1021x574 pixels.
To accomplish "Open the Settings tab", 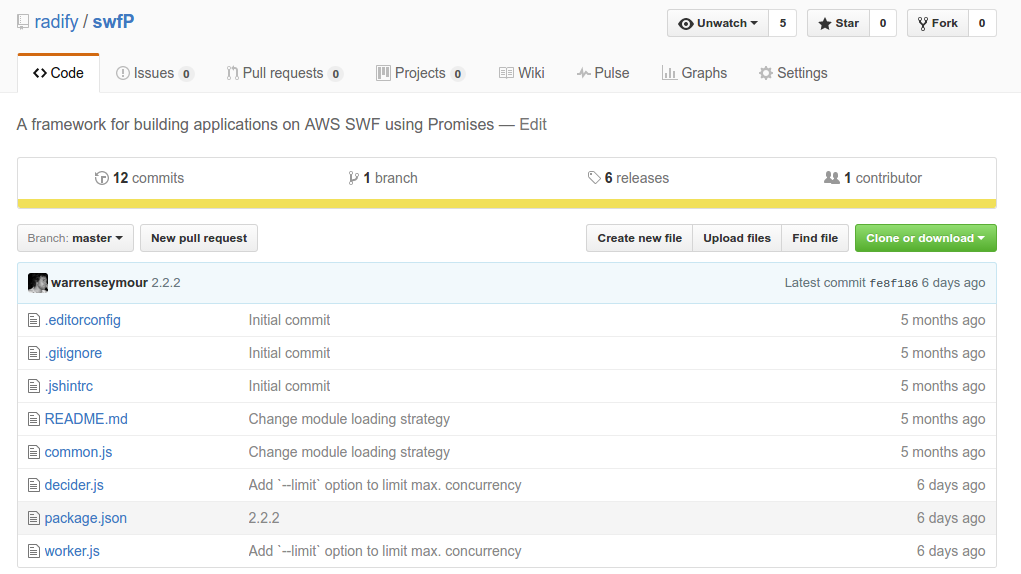I will tap(793, 73).
